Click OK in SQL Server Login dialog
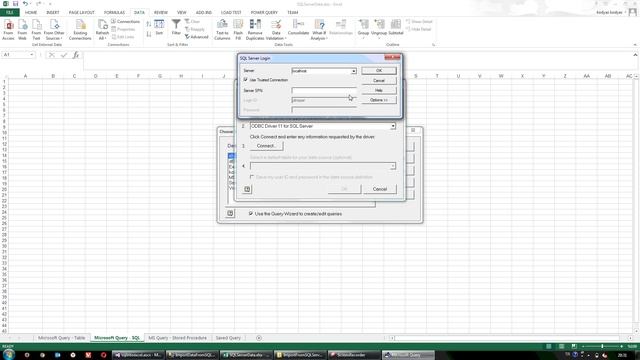This screenshot has width=640, height=360. tap(379, 71)
